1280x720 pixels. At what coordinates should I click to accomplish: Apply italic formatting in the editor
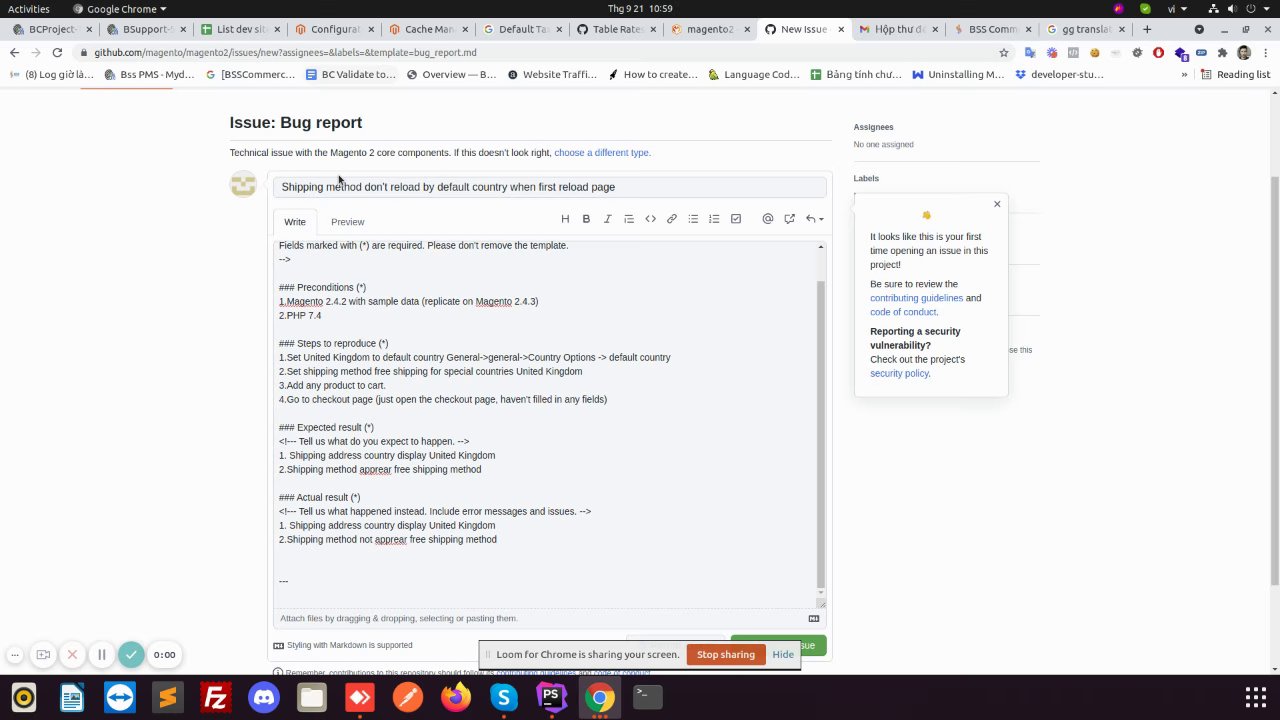point(607,219)
